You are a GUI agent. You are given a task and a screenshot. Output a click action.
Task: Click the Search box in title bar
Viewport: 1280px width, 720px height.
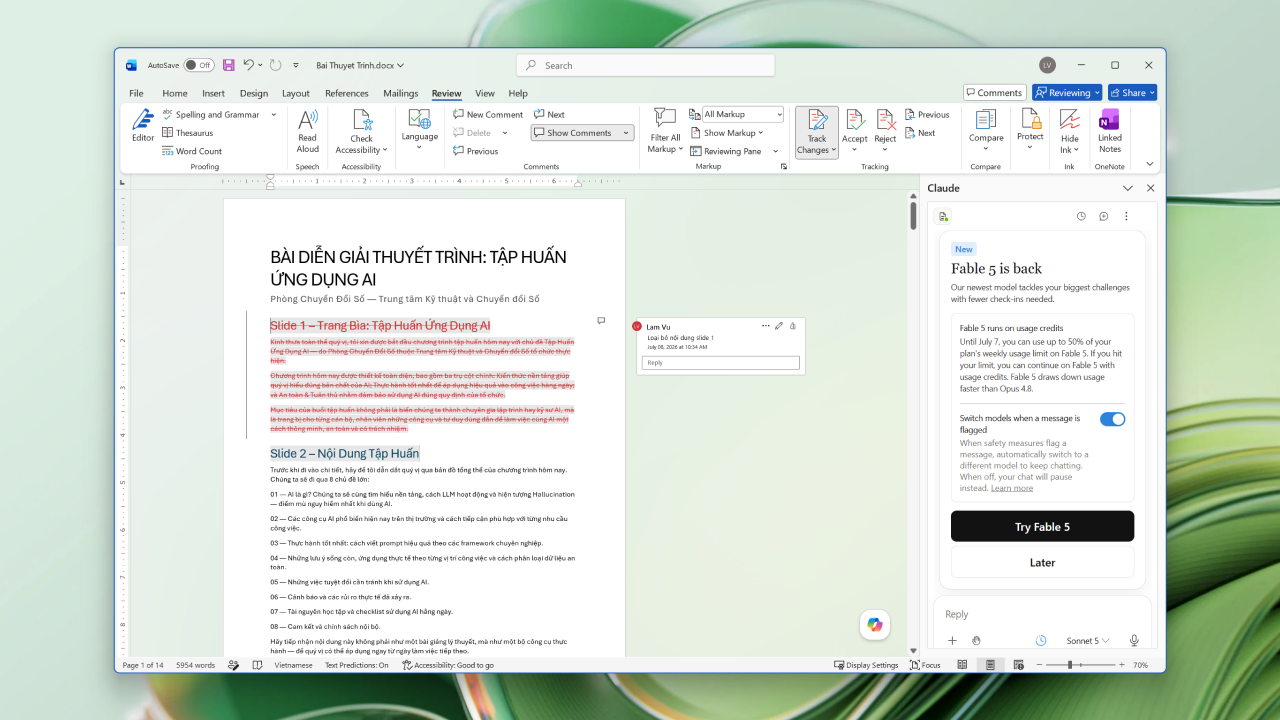pos(646,65)
